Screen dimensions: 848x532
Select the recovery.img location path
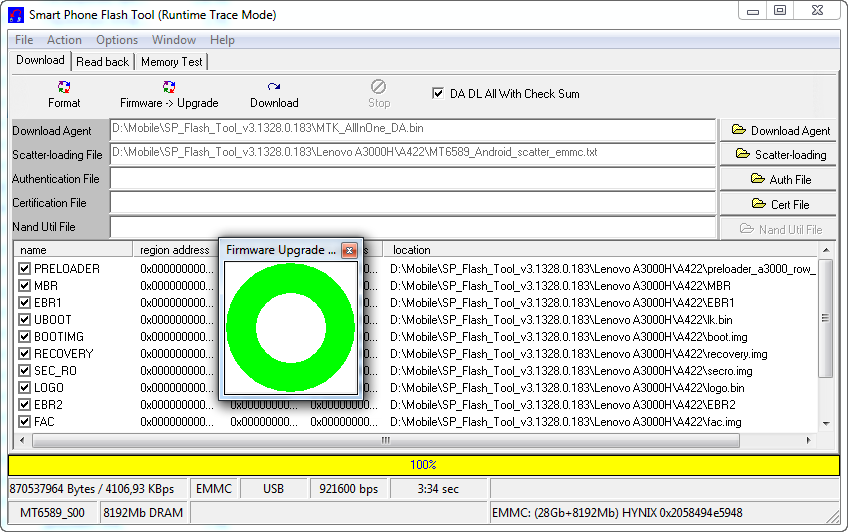[579, 354]
